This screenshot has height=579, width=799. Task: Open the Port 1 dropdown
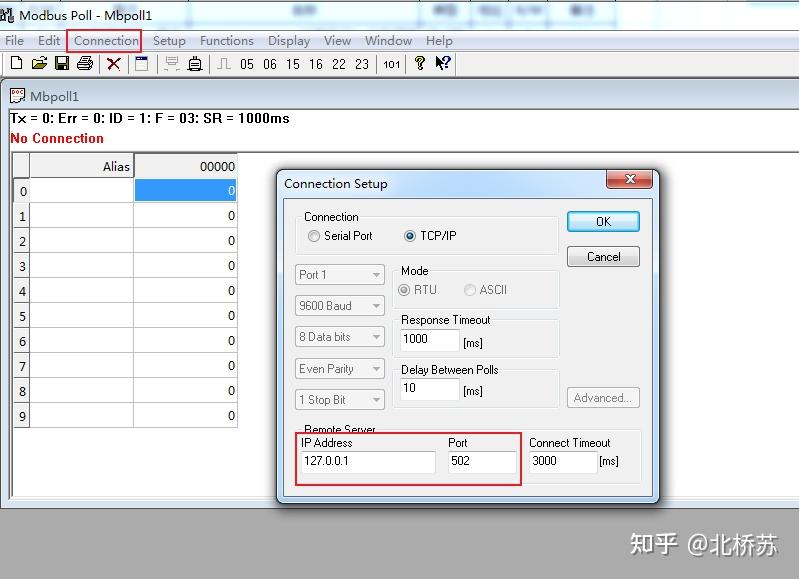click(x=339, y=275)
